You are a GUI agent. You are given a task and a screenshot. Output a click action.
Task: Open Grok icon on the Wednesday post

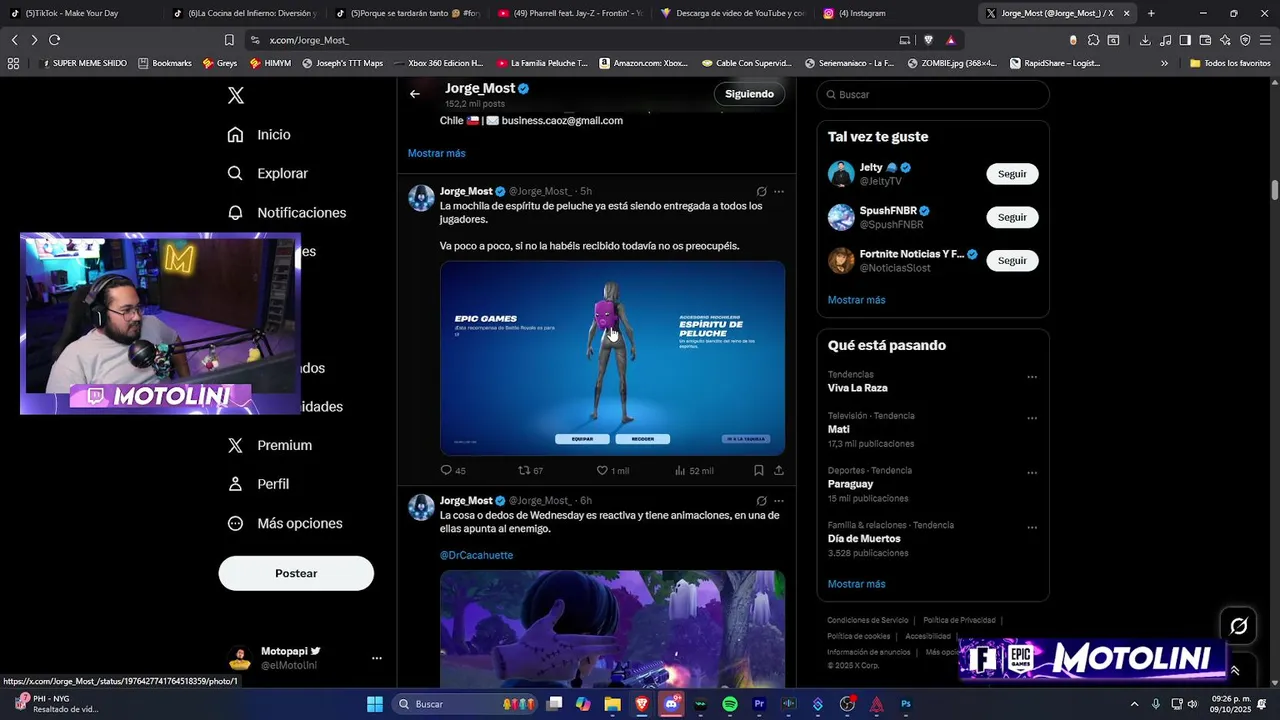pos(761,501)
